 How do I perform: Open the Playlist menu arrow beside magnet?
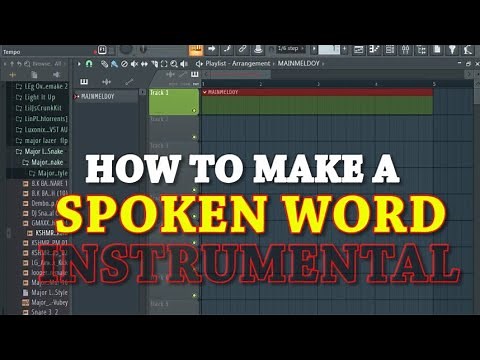[x=79, y=64]
